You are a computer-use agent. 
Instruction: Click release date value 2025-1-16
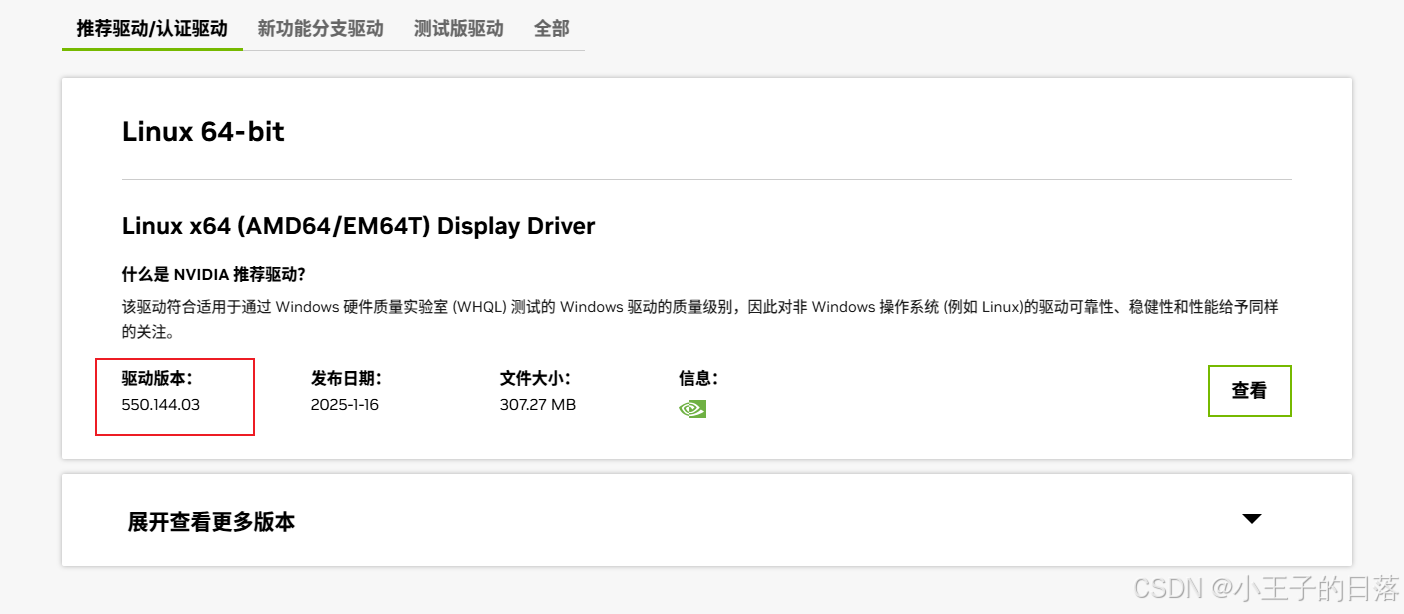point(345,405)
